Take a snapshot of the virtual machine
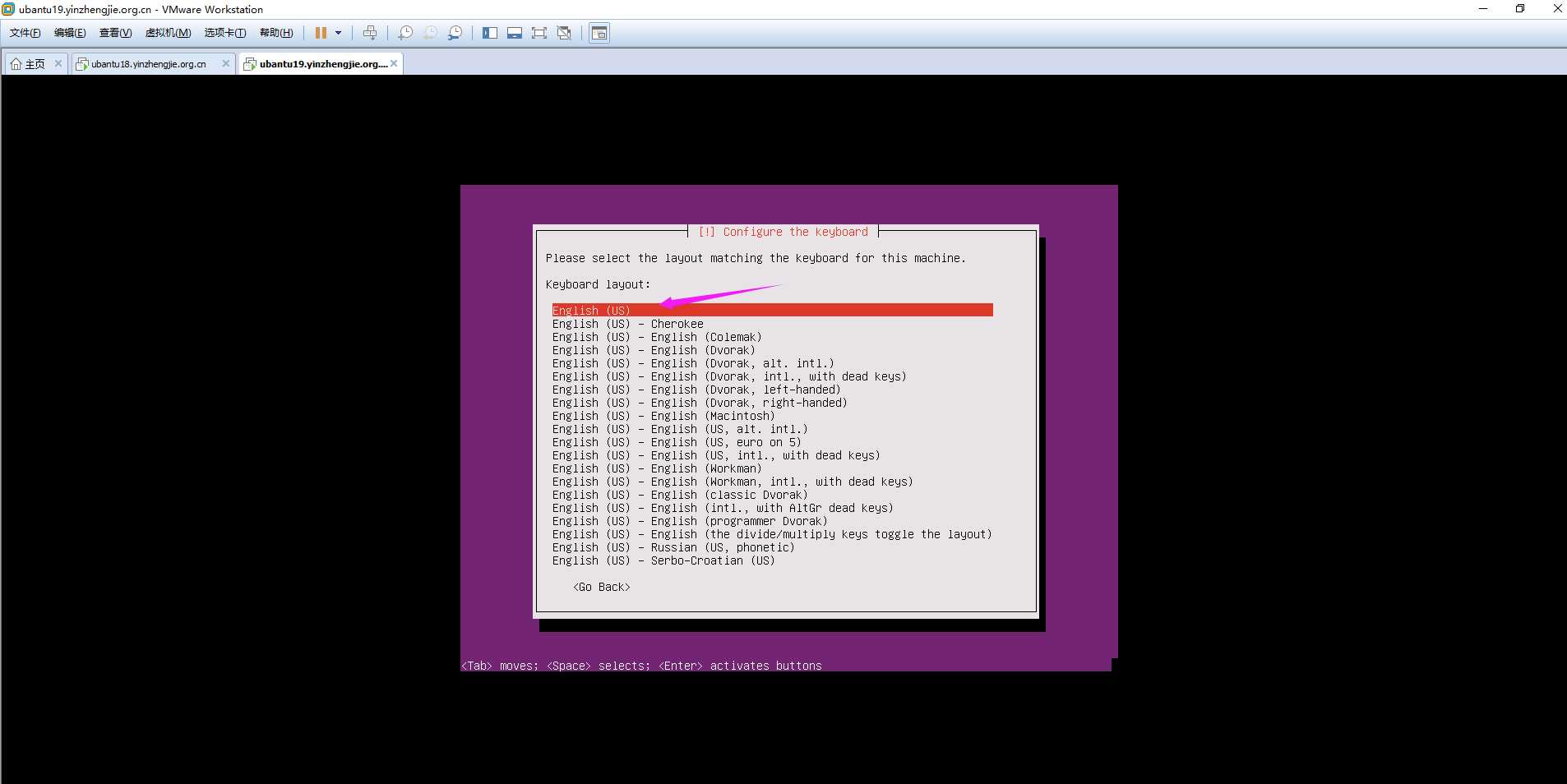This screenshot has width=1567, height=784. point(405,33)
